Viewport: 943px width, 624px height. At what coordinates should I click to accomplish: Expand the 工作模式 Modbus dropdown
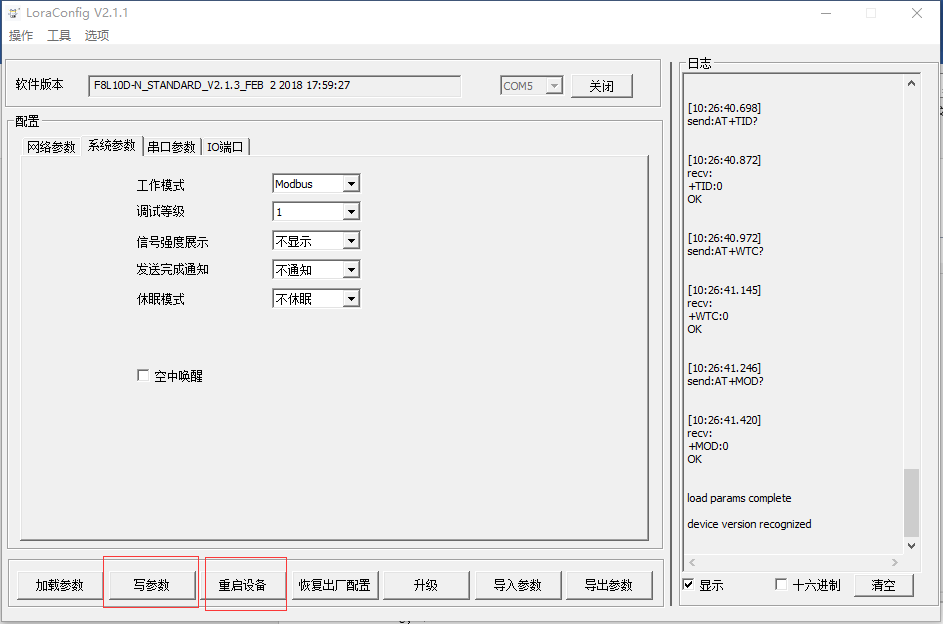(351, 184)
